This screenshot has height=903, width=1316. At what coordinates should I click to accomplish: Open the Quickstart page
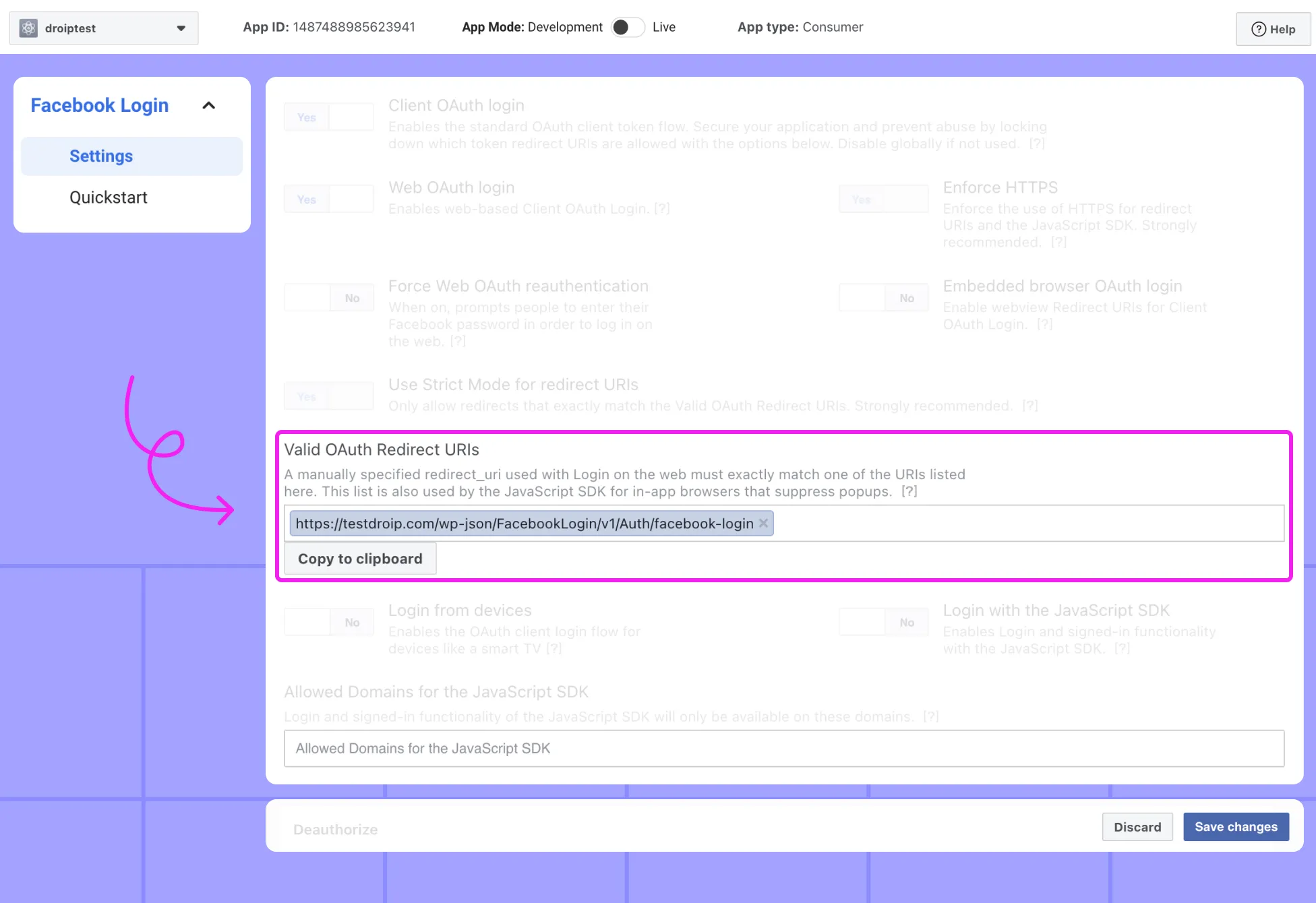click(x=108, y=197)
